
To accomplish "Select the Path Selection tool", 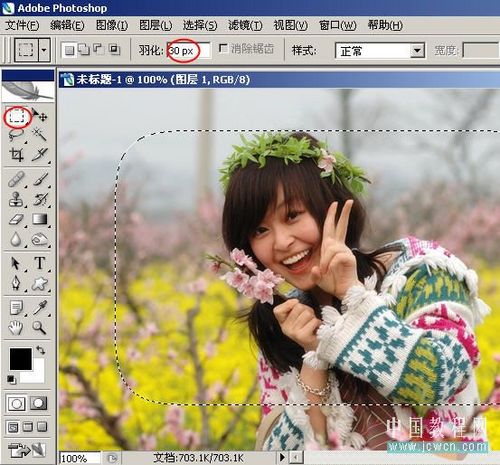I will tap(15, 263).
